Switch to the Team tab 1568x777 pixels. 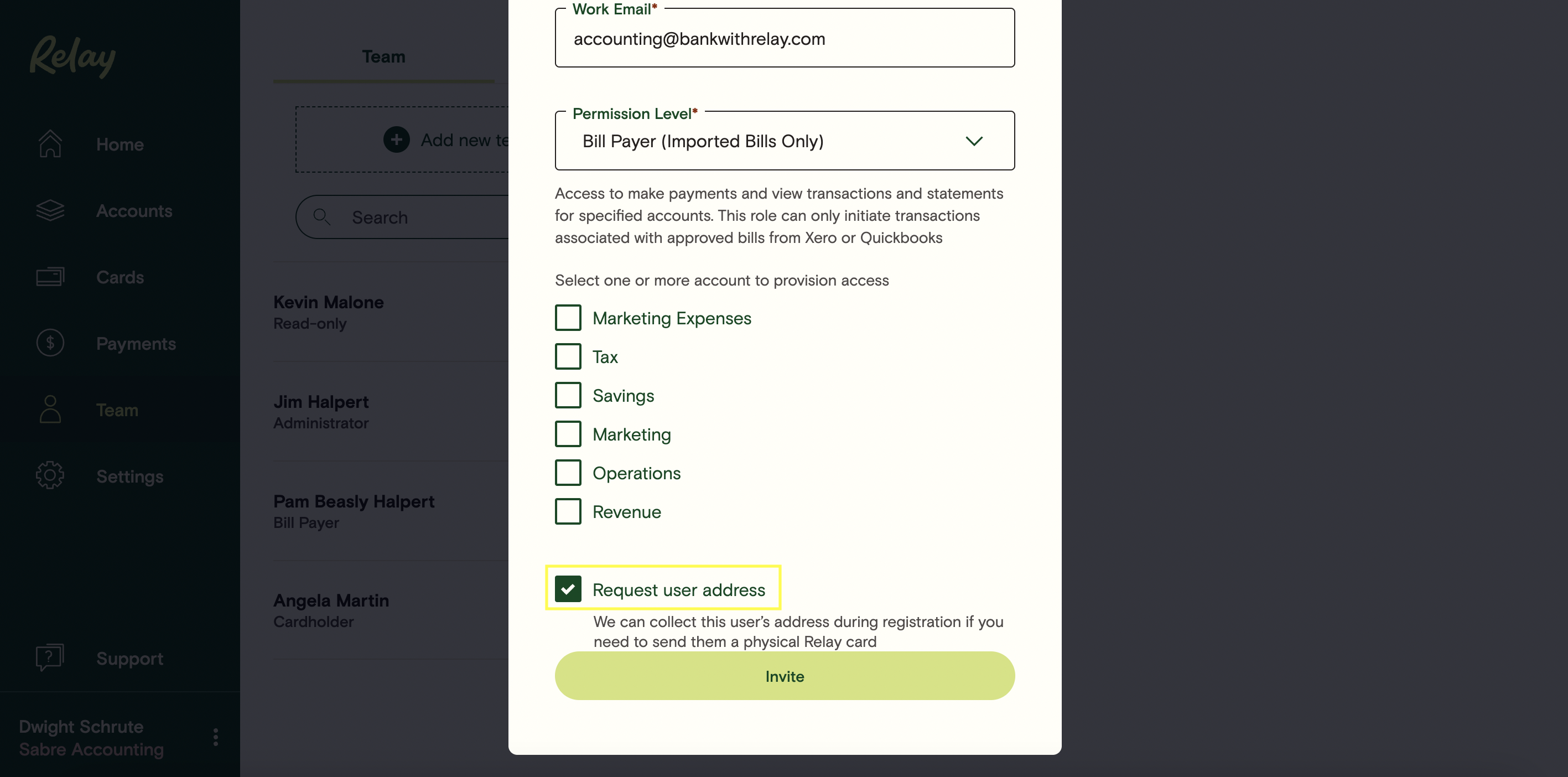click(x=383, y=56)
